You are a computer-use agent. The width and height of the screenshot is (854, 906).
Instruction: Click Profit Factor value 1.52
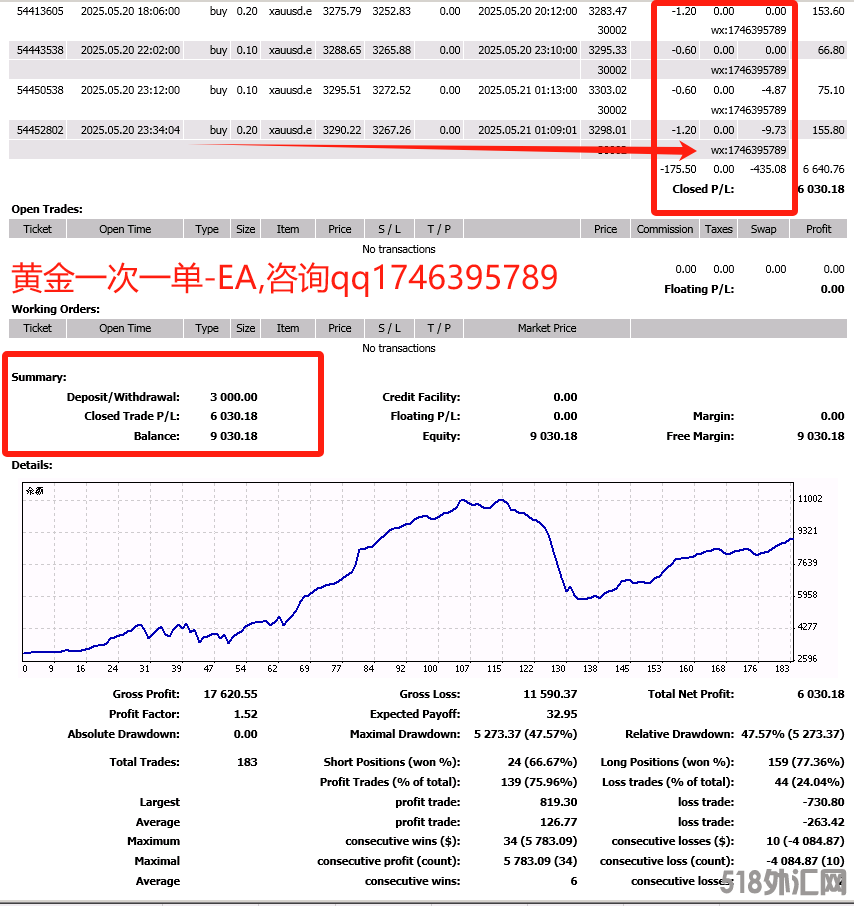point(246,714)
